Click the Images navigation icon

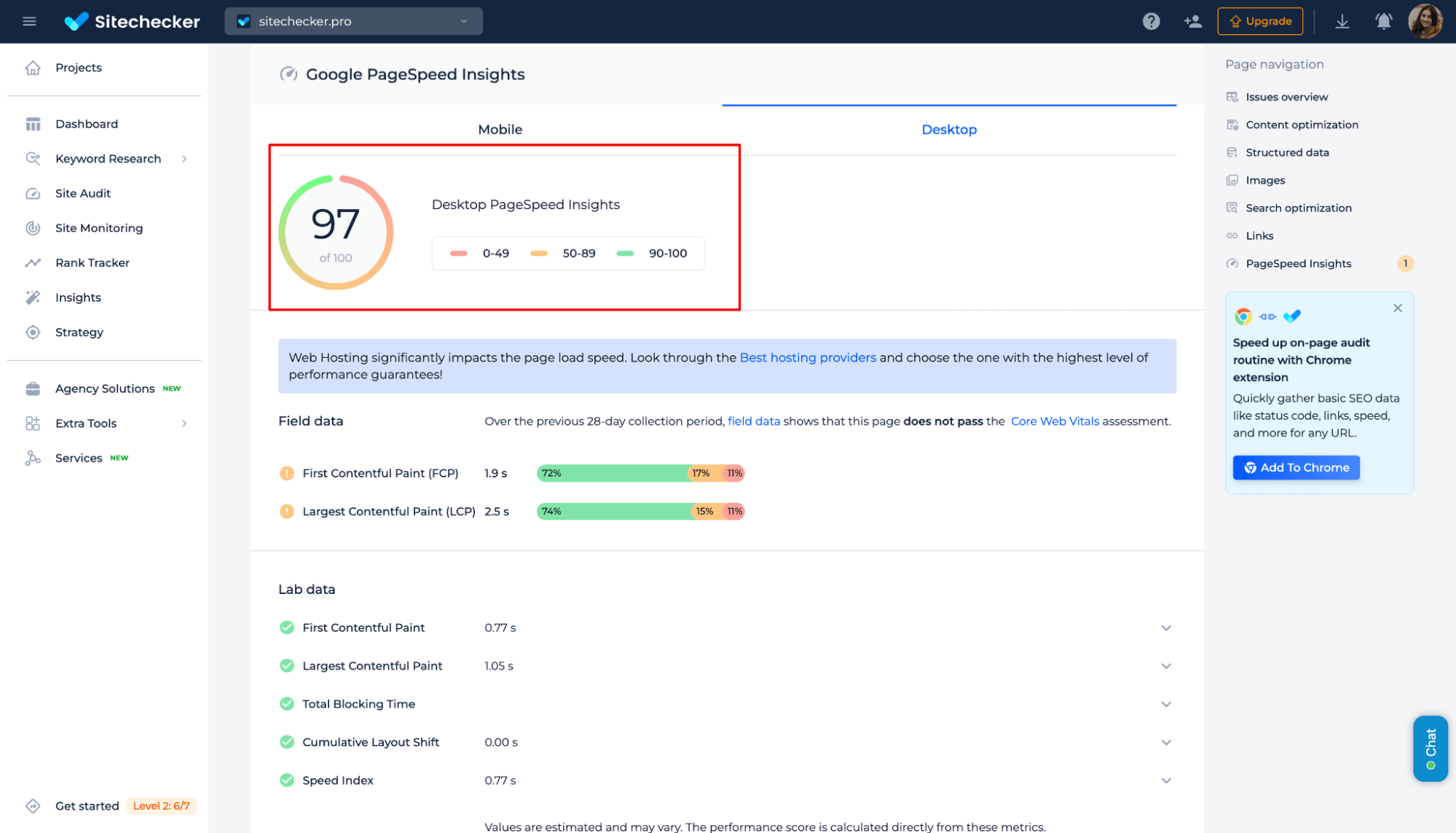1232,180
